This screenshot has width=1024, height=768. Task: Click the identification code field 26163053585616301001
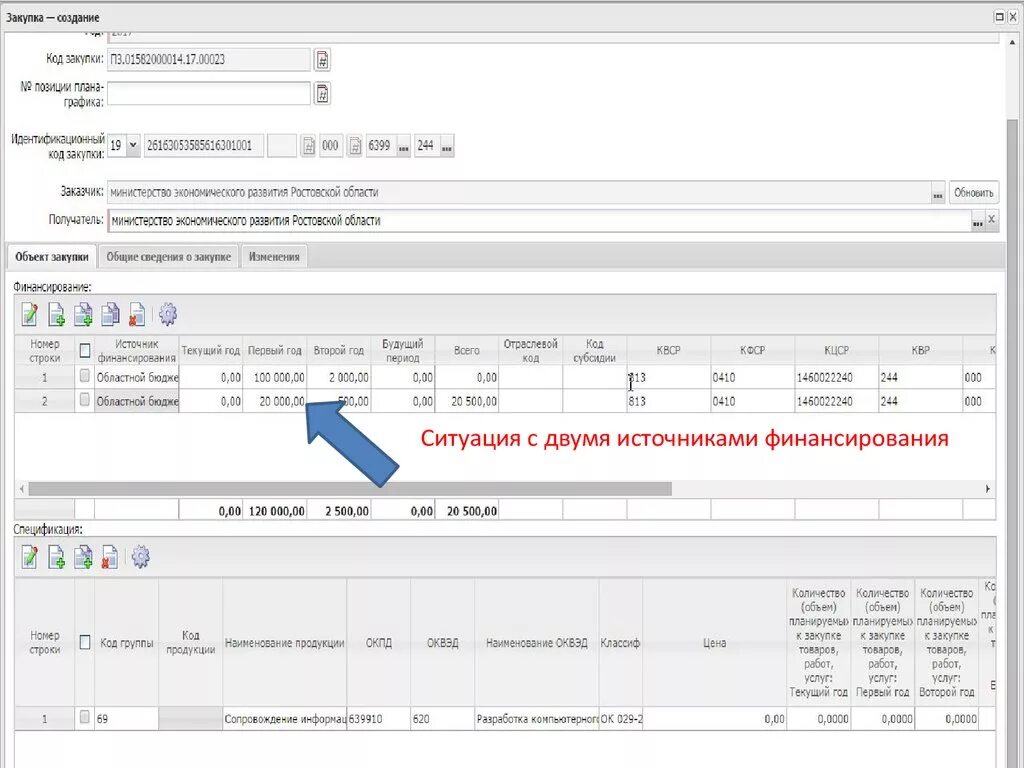204,146
